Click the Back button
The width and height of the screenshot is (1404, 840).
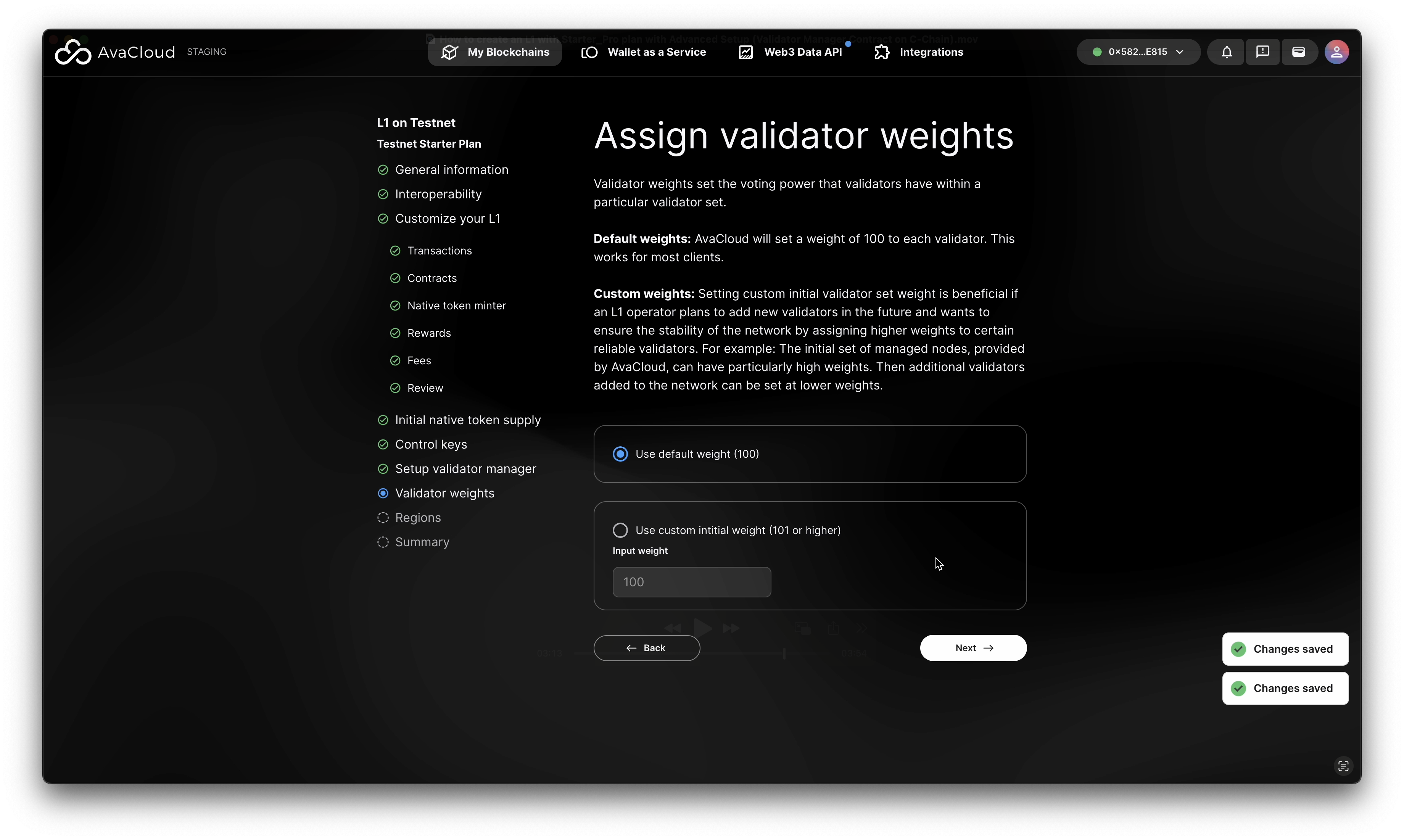pyautogui.click(x=647, y=648)
